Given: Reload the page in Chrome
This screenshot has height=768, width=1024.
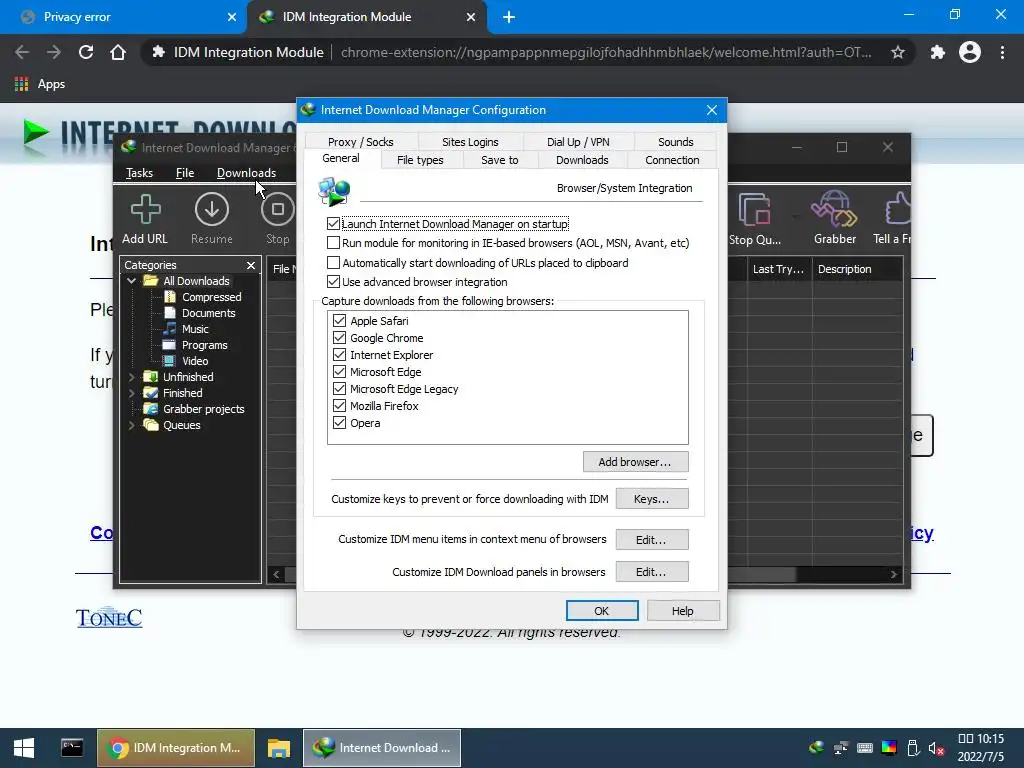Looking at the screenshot, I should tap(86, 52).
